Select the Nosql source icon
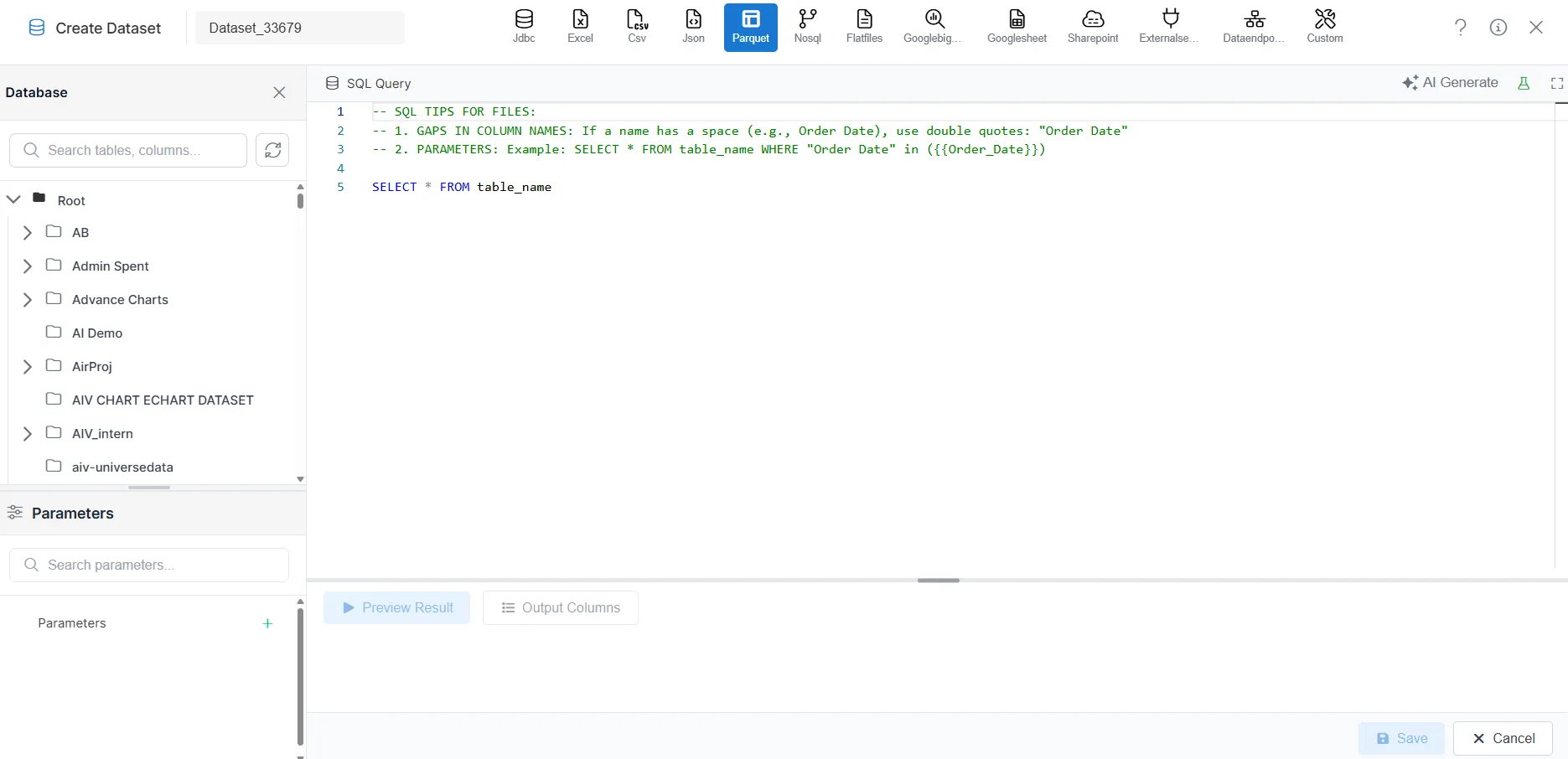 point(807,27)
